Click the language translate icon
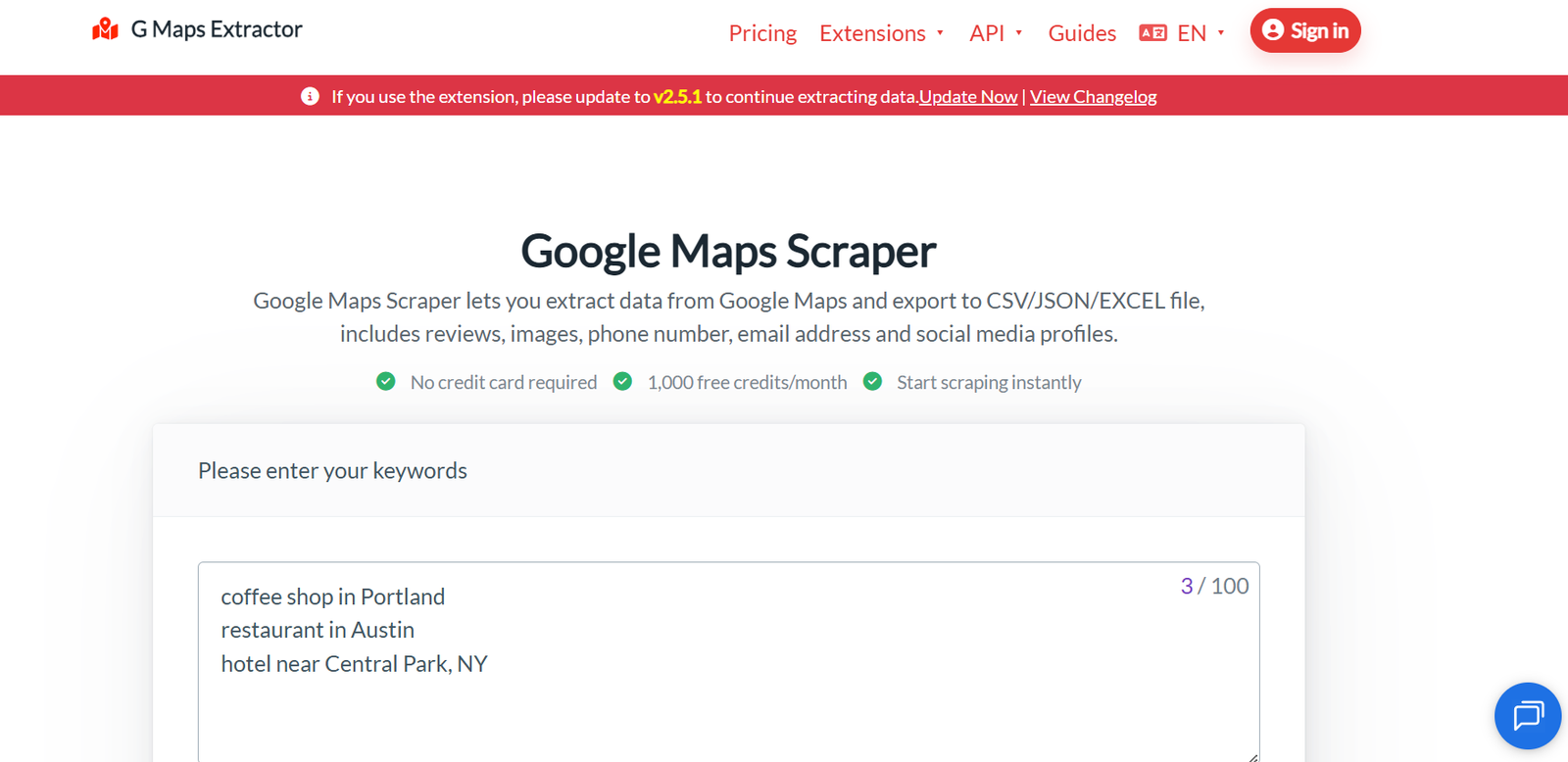 (x=1152, y=33)
